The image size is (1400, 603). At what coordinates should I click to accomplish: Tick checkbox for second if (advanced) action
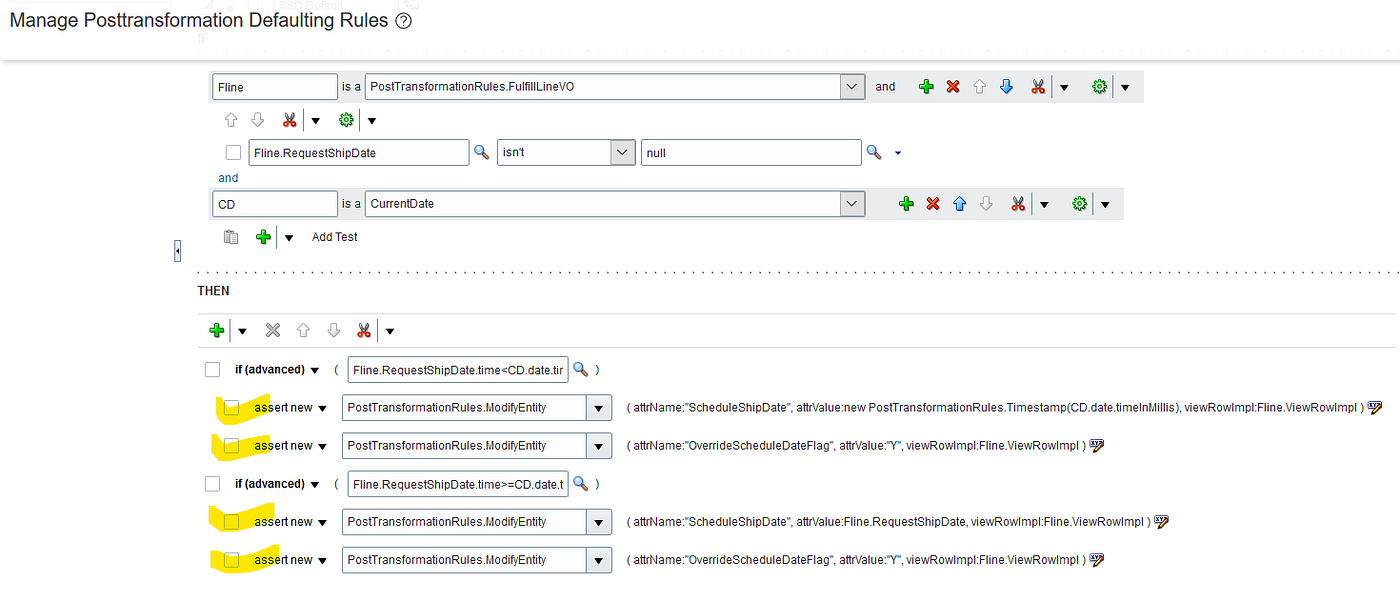point(212,484)
